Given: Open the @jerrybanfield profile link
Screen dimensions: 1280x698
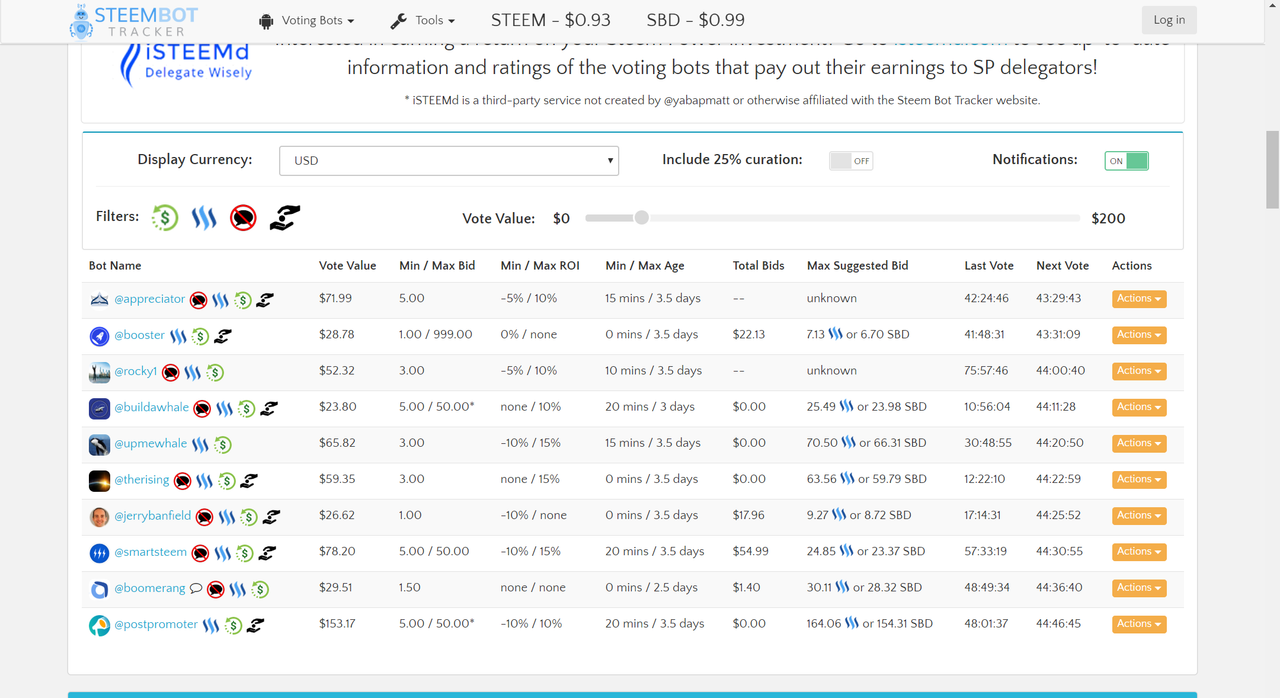Looking at the screenshot, I should [152, 516].
